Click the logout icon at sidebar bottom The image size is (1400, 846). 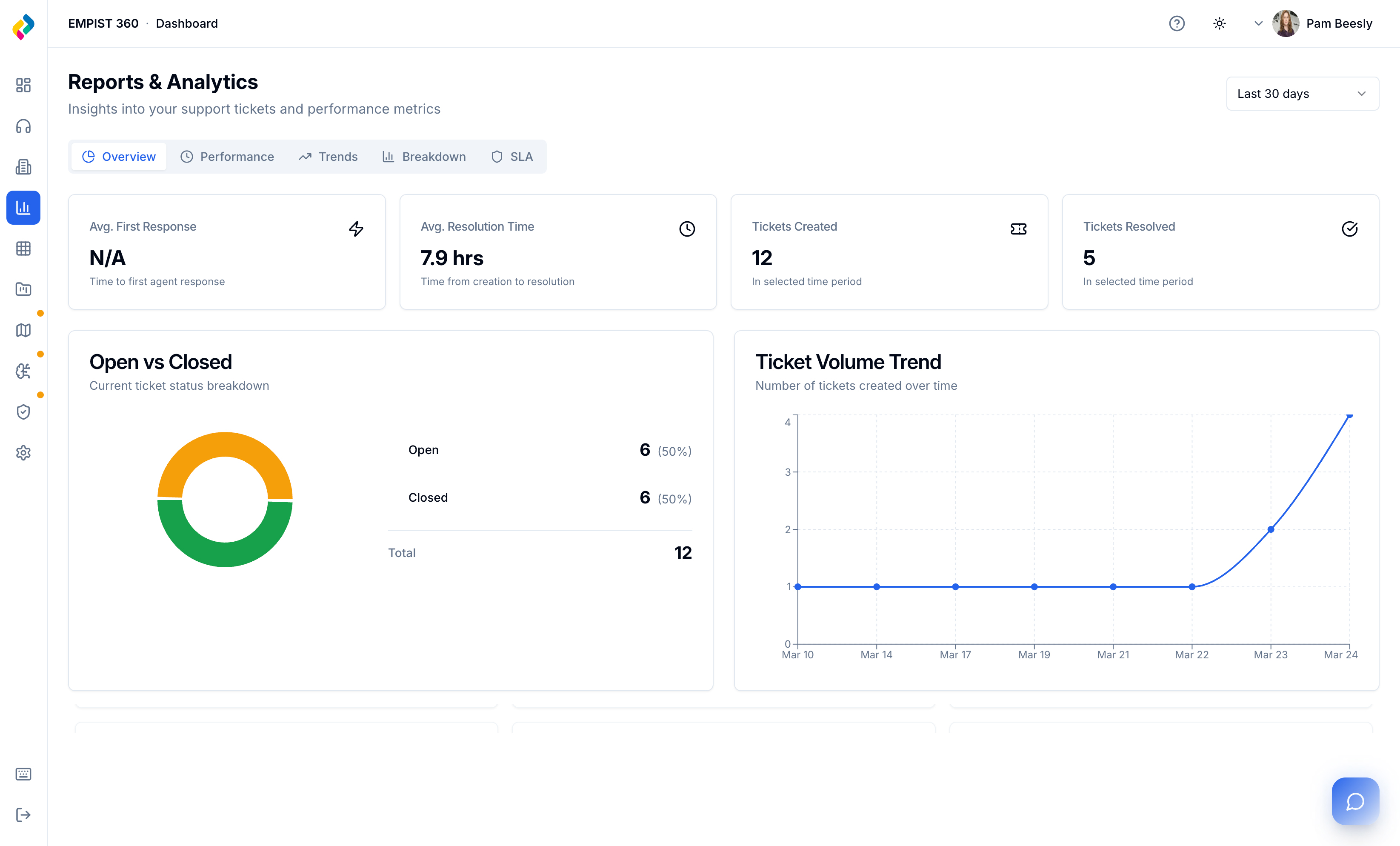[23, 815]
